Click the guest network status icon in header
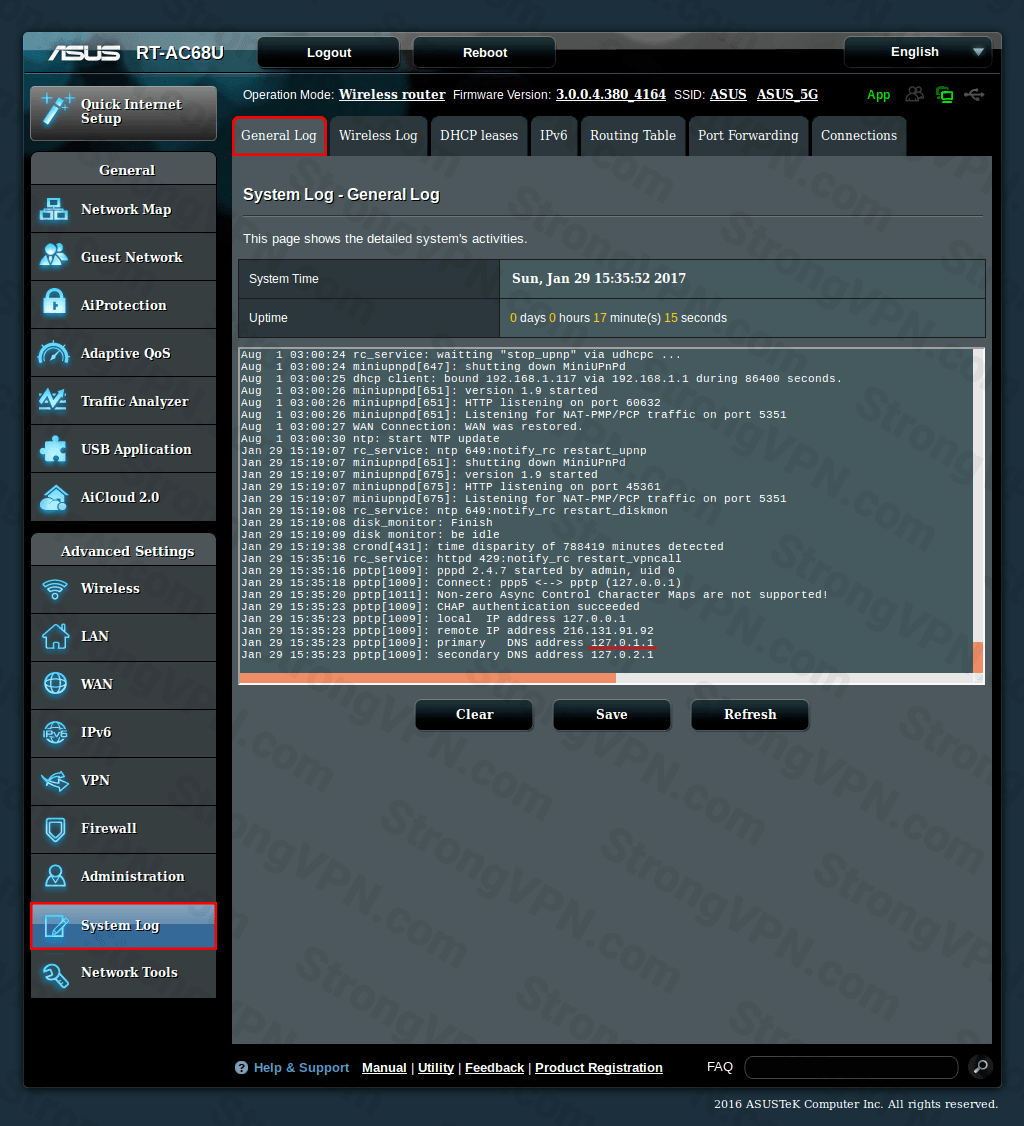Image resolution: width=1024 pixels, height=1126 pixels. pyautogui.click(x=915, y=94)
